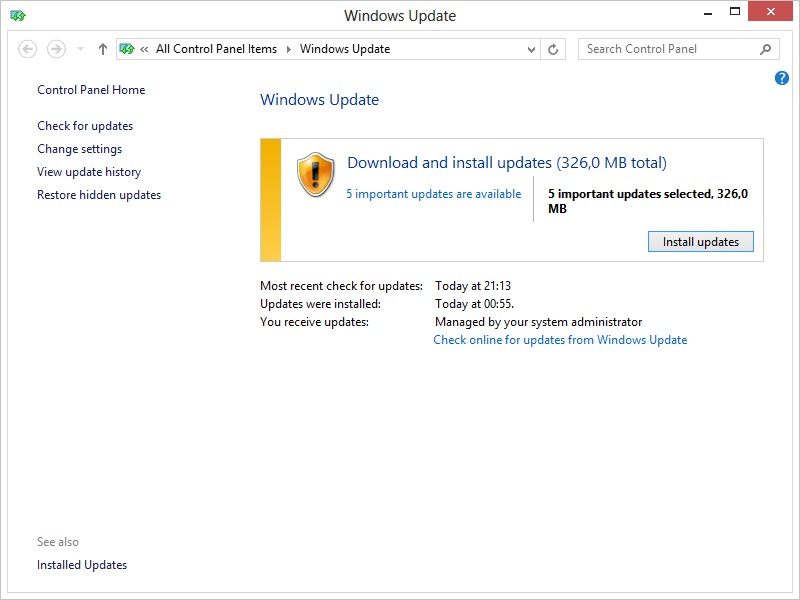Image resolution: width=800 pixels, height=600 pixels.
Task: Click the title bar Windows Update icon
Action: [18, 15]
